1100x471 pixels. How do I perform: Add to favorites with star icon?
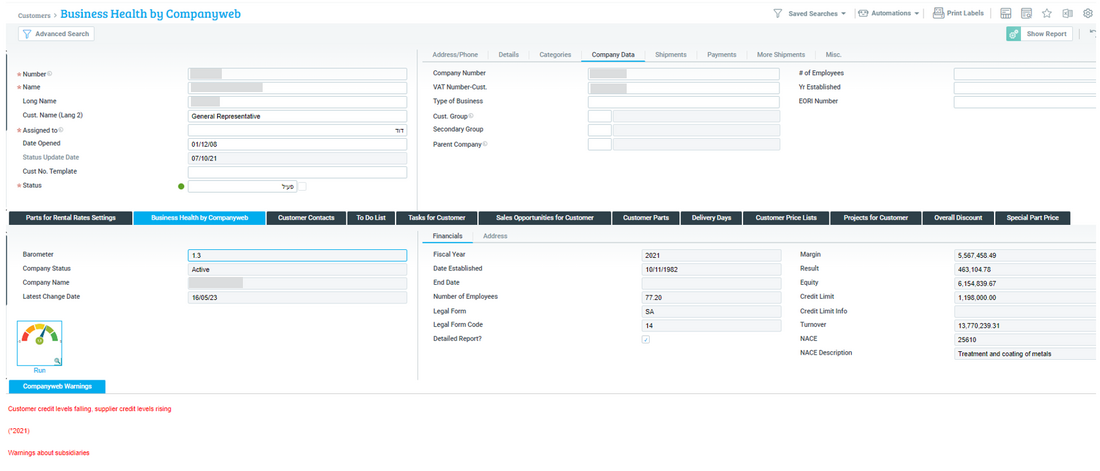pyautogui.click(x=1046, y=14)
